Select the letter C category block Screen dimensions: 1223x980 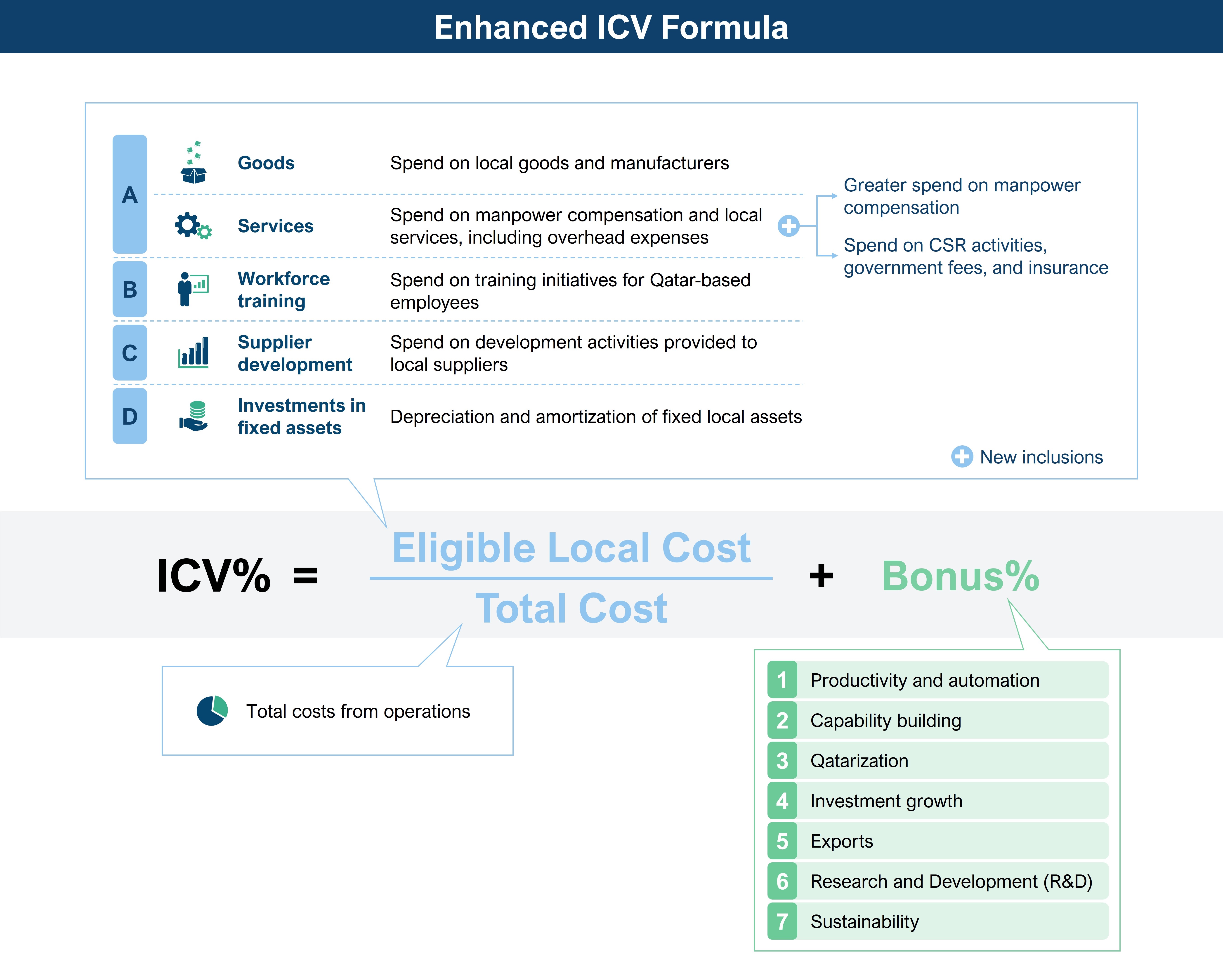click(x=130, y=353)
